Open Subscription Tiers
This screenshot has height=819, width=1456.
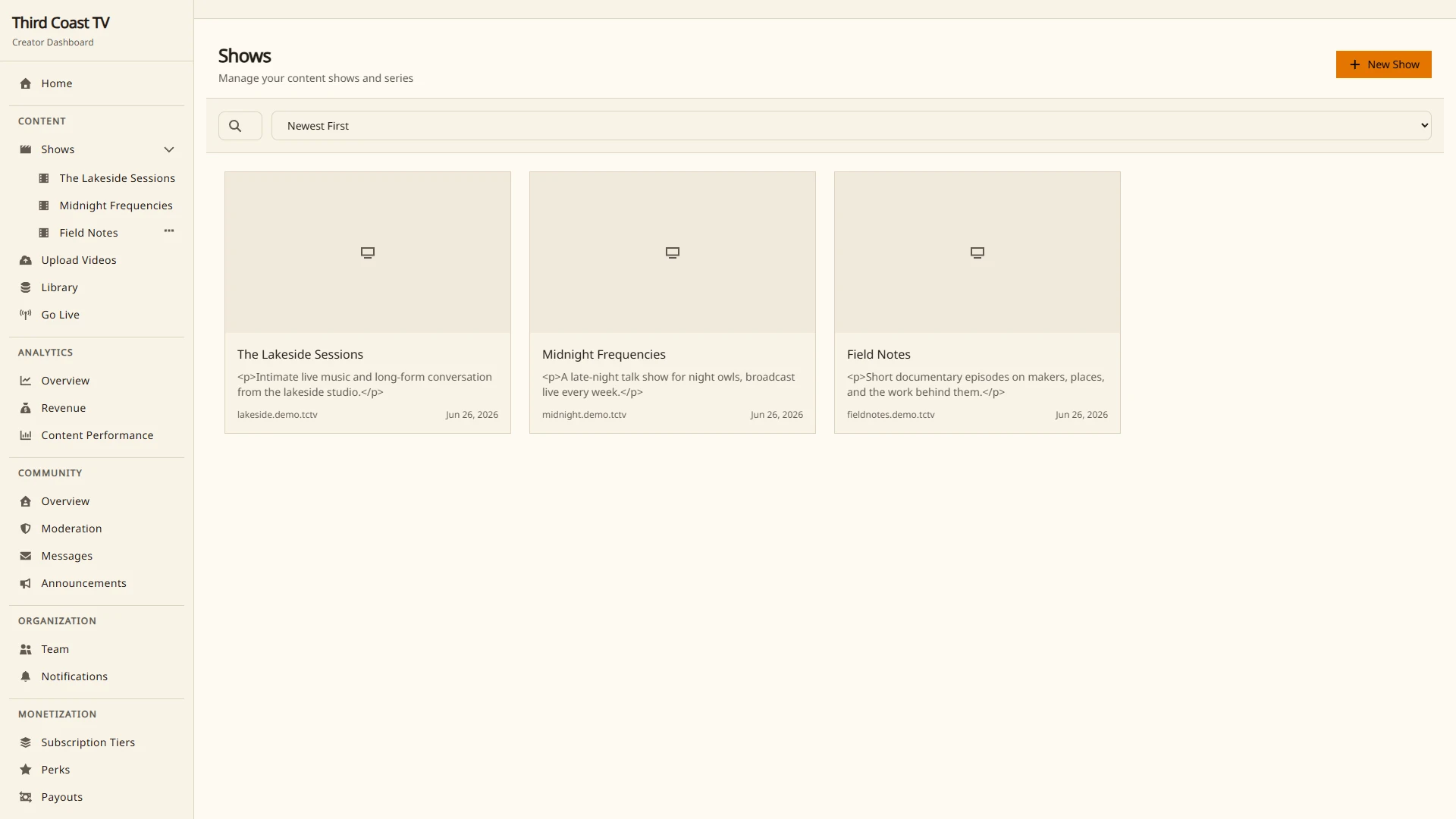[96, 742]
